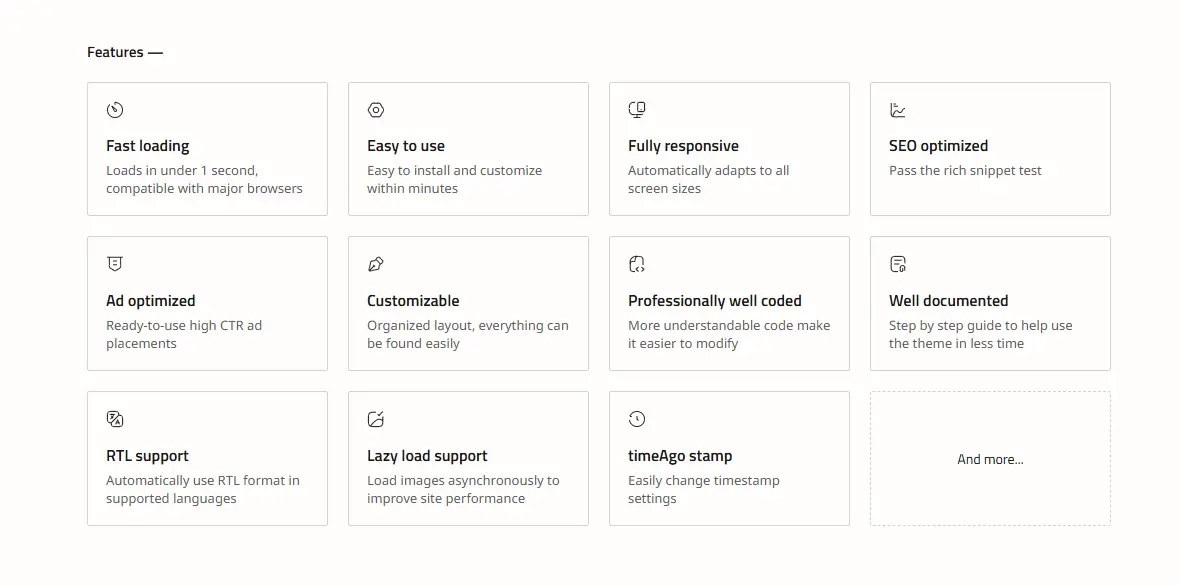Select the SEO optimized heading
Screen dimensions: 1180x586
[x=938, y=146]
